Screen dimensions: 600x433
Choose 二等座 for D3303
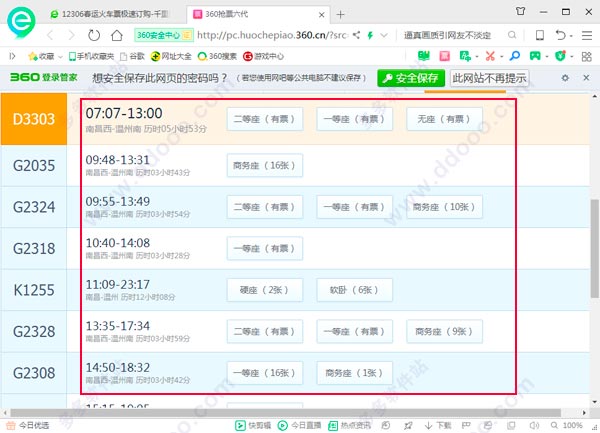point(265,119)
